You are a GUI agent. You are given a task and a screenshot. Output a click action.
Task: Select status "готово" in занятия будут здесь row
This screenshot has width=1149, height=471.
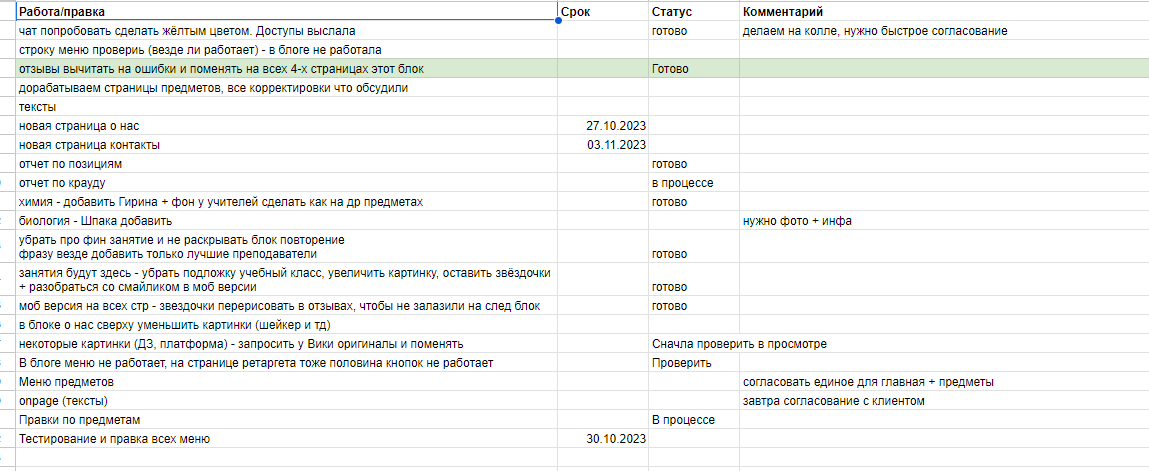(694, 280)
